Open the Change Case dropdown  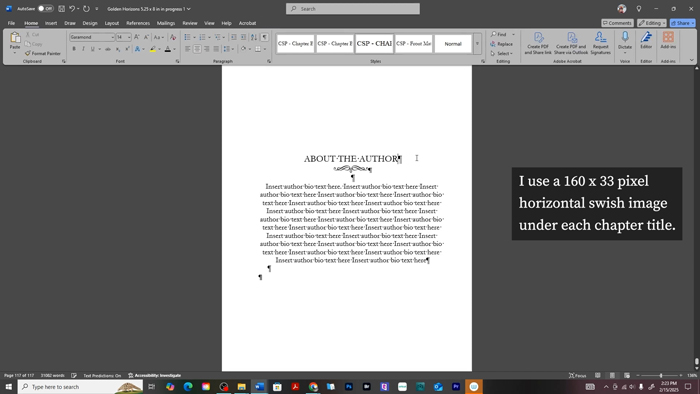159,37
